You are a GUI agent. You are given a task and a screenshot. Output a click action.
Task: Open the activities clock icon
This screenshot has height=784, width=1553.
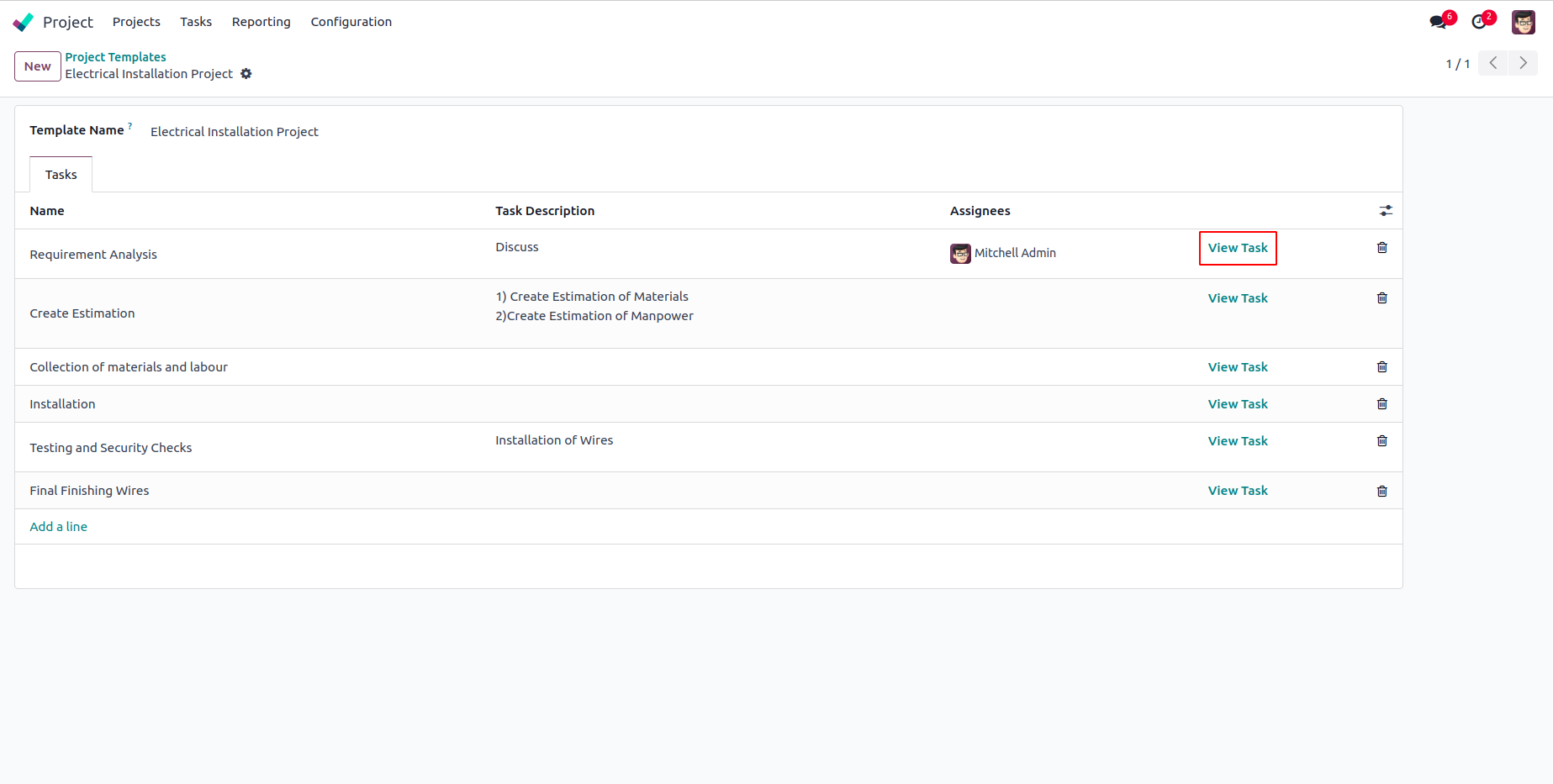[1479, 22]
